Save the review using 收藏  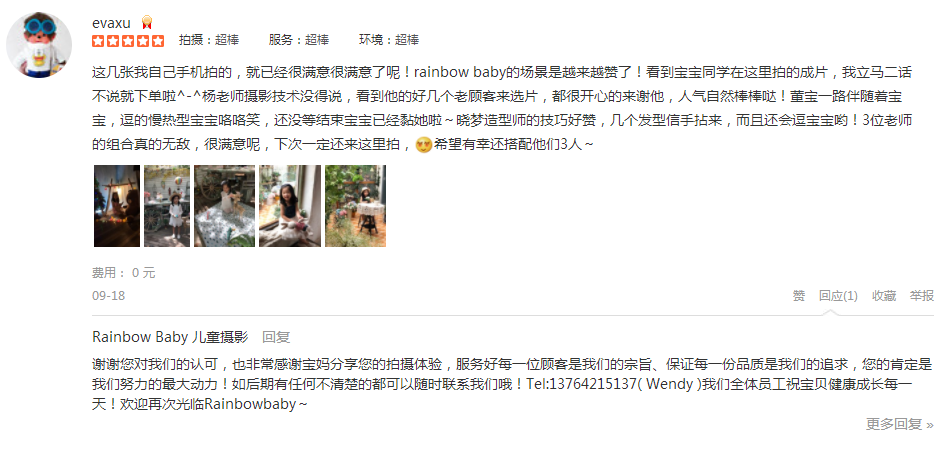(884, 296)
